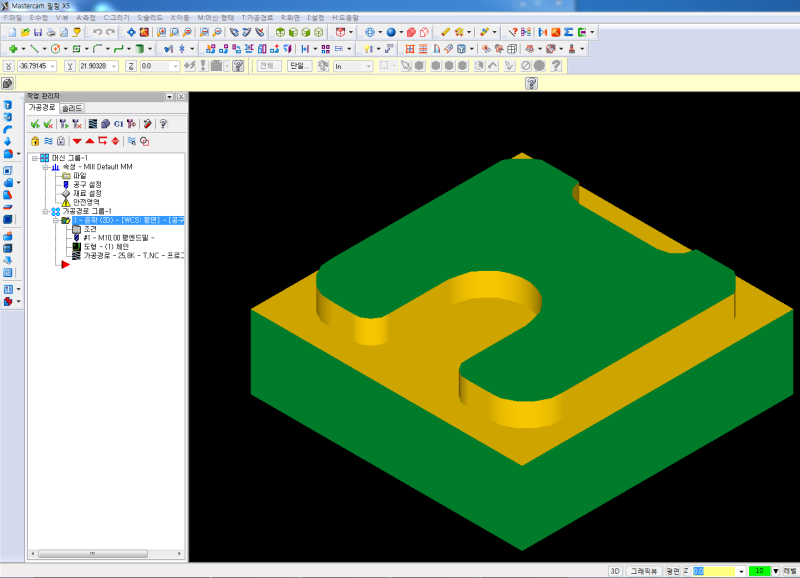This screenshot has width=800, height=578.
Task: Click the green color swatch in status bar
Action: (760, 570)
